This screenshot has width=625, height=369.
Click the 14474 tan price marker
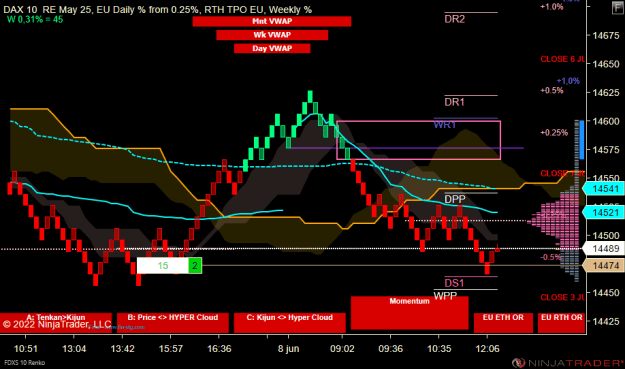(x=604, y=265)
